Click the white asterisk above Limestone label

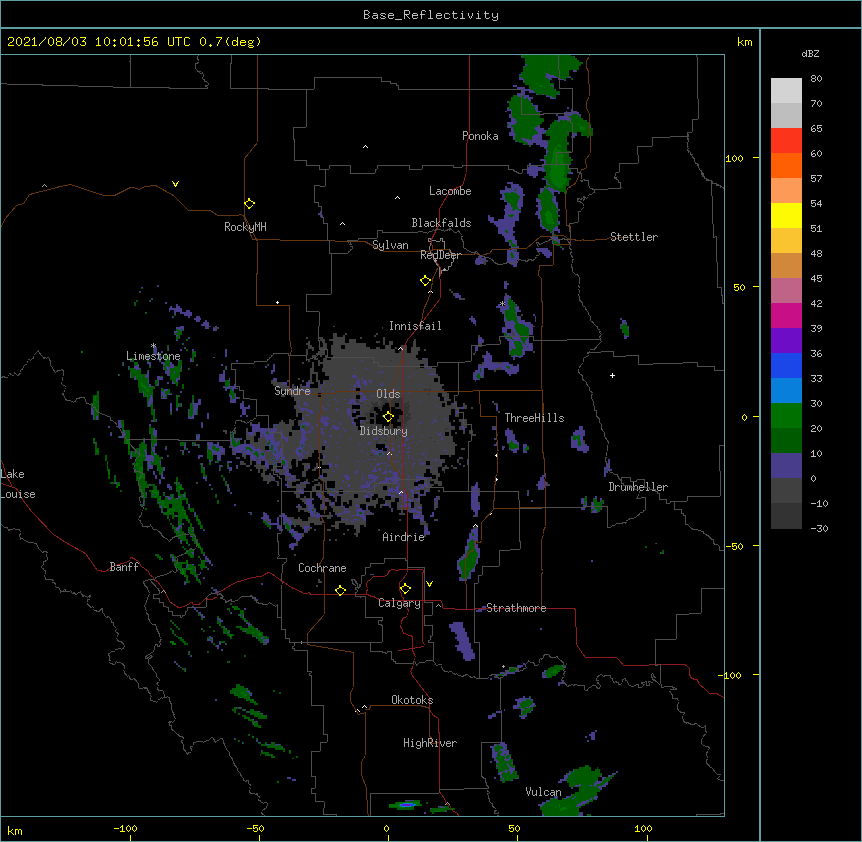pos(153,346)
